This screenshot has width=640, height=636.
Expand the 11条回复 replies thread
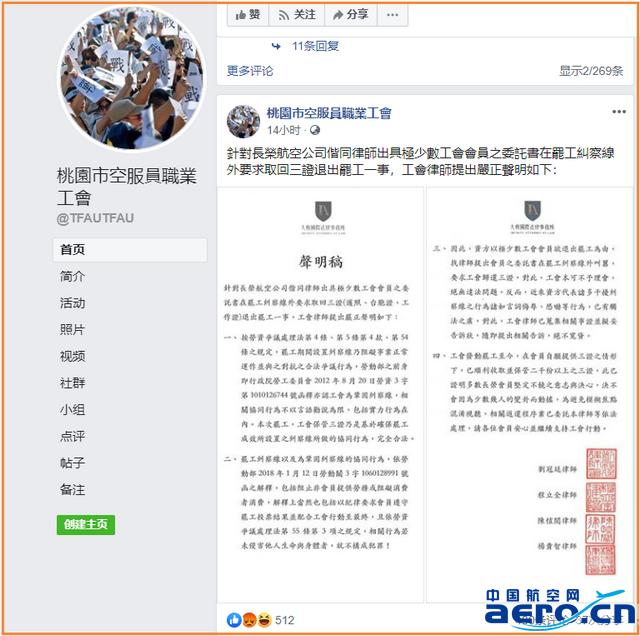pos(315,46)
